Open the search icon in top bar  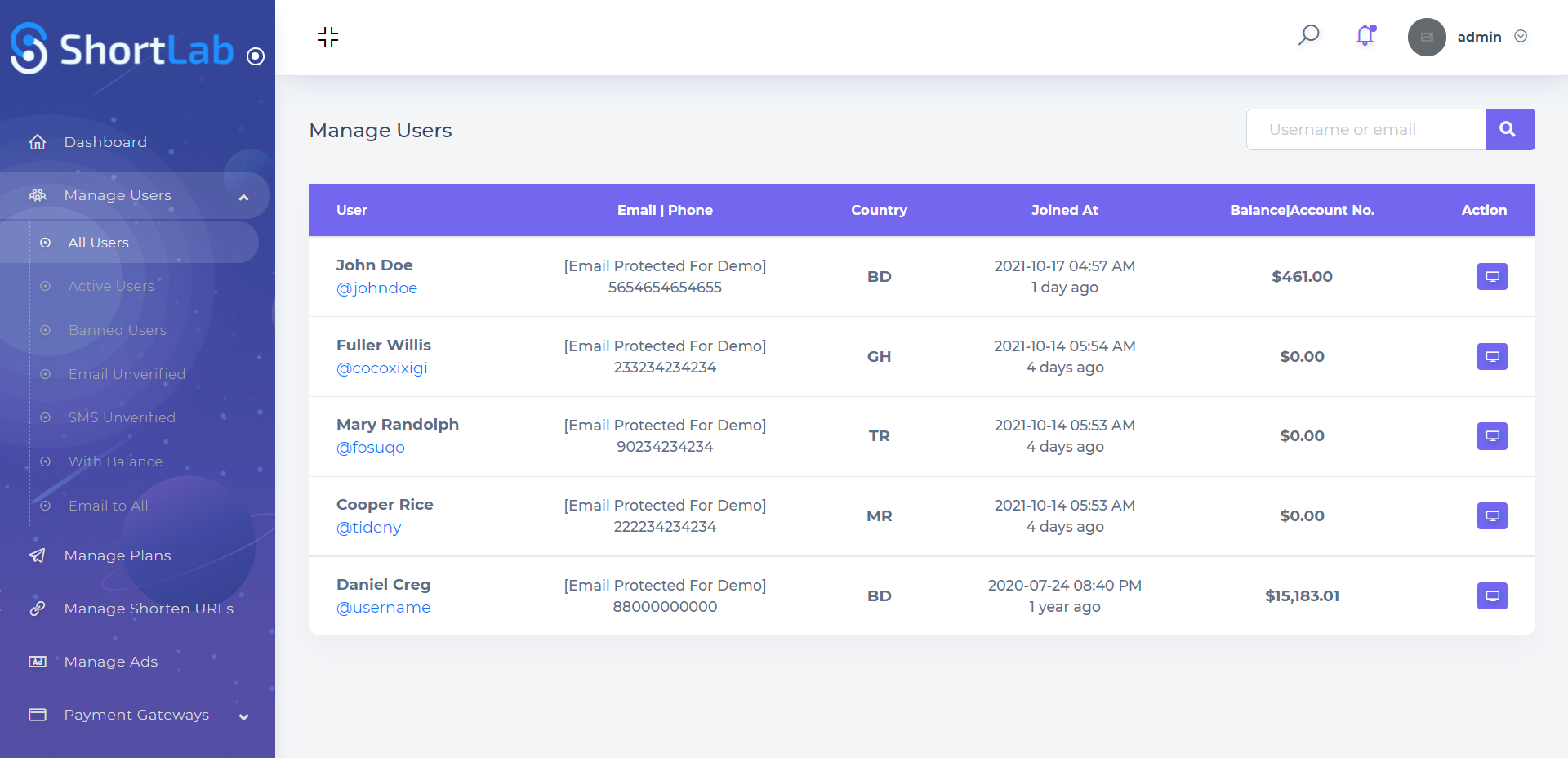pyautogui.click(x=1308, y=35)
